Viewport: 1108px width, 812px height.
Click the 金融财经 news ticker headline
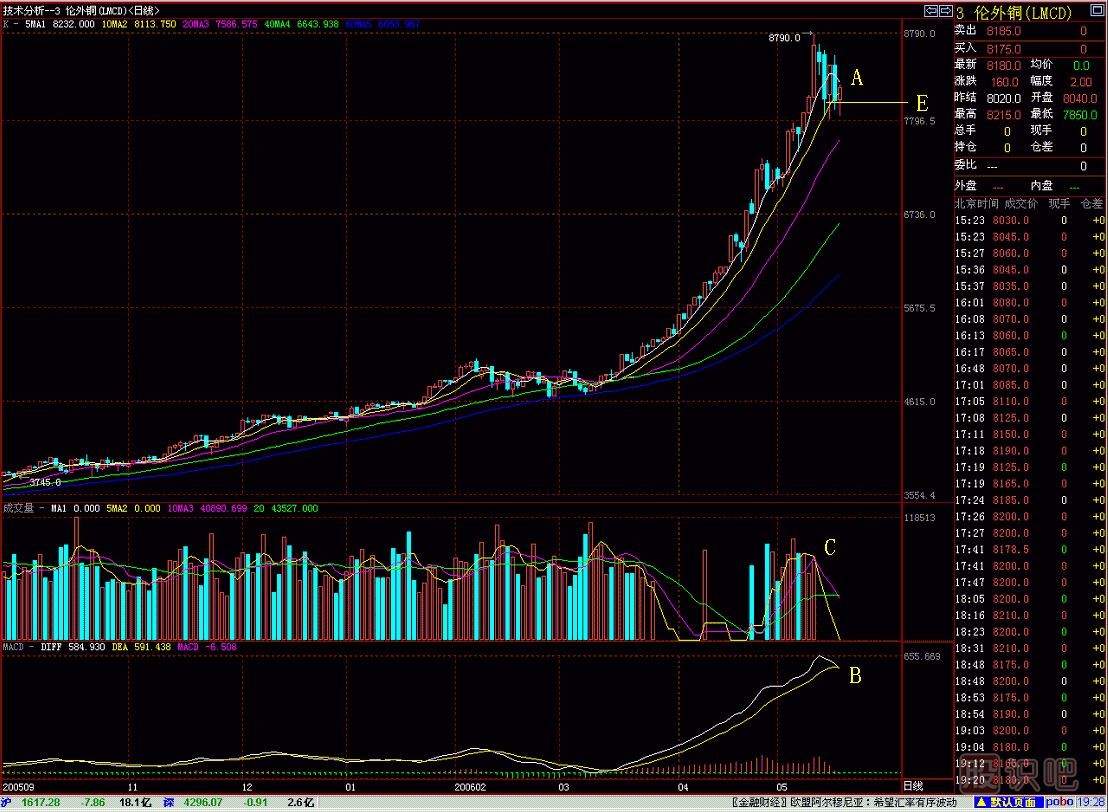760,802
